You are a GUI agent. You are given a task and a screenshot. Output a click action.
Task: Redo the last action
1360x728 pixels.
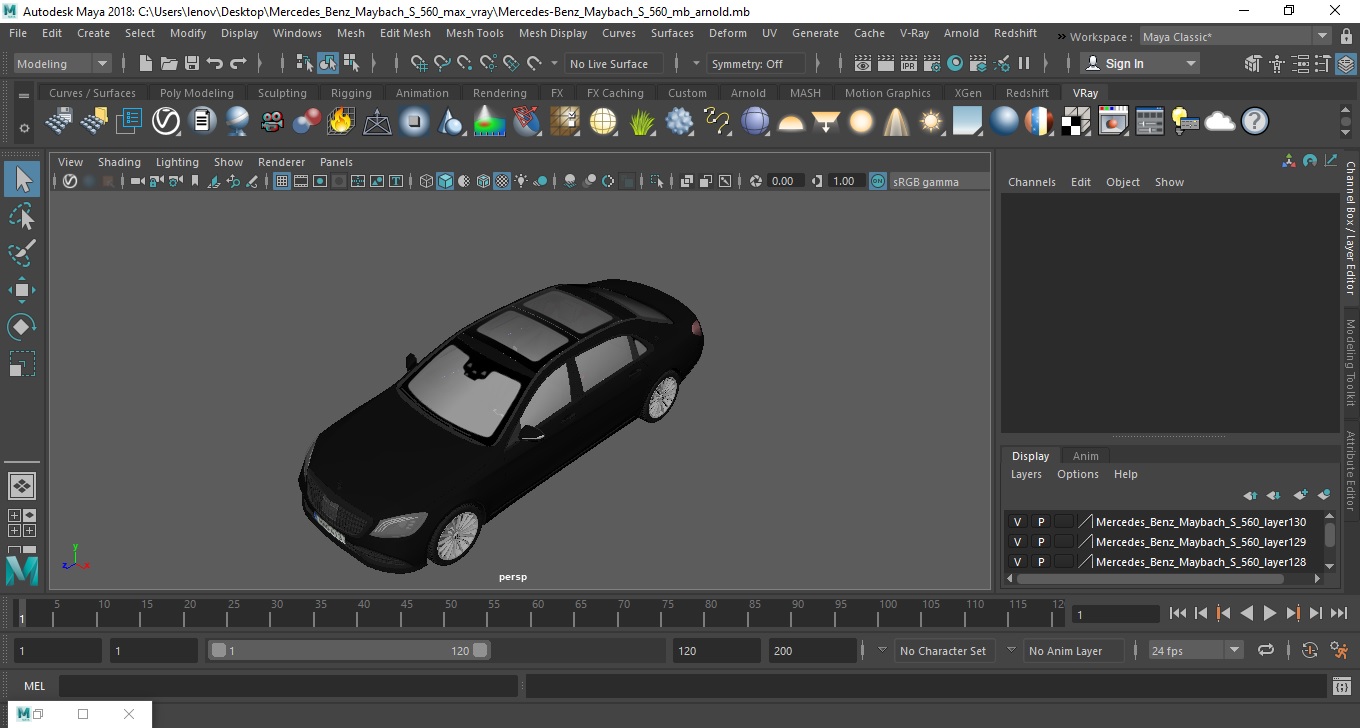coord(238,63)
